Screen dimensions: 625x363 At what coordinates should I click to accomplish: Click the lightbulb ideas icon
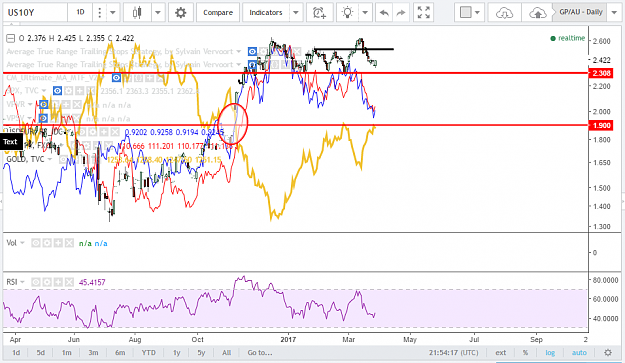(348, 12)
